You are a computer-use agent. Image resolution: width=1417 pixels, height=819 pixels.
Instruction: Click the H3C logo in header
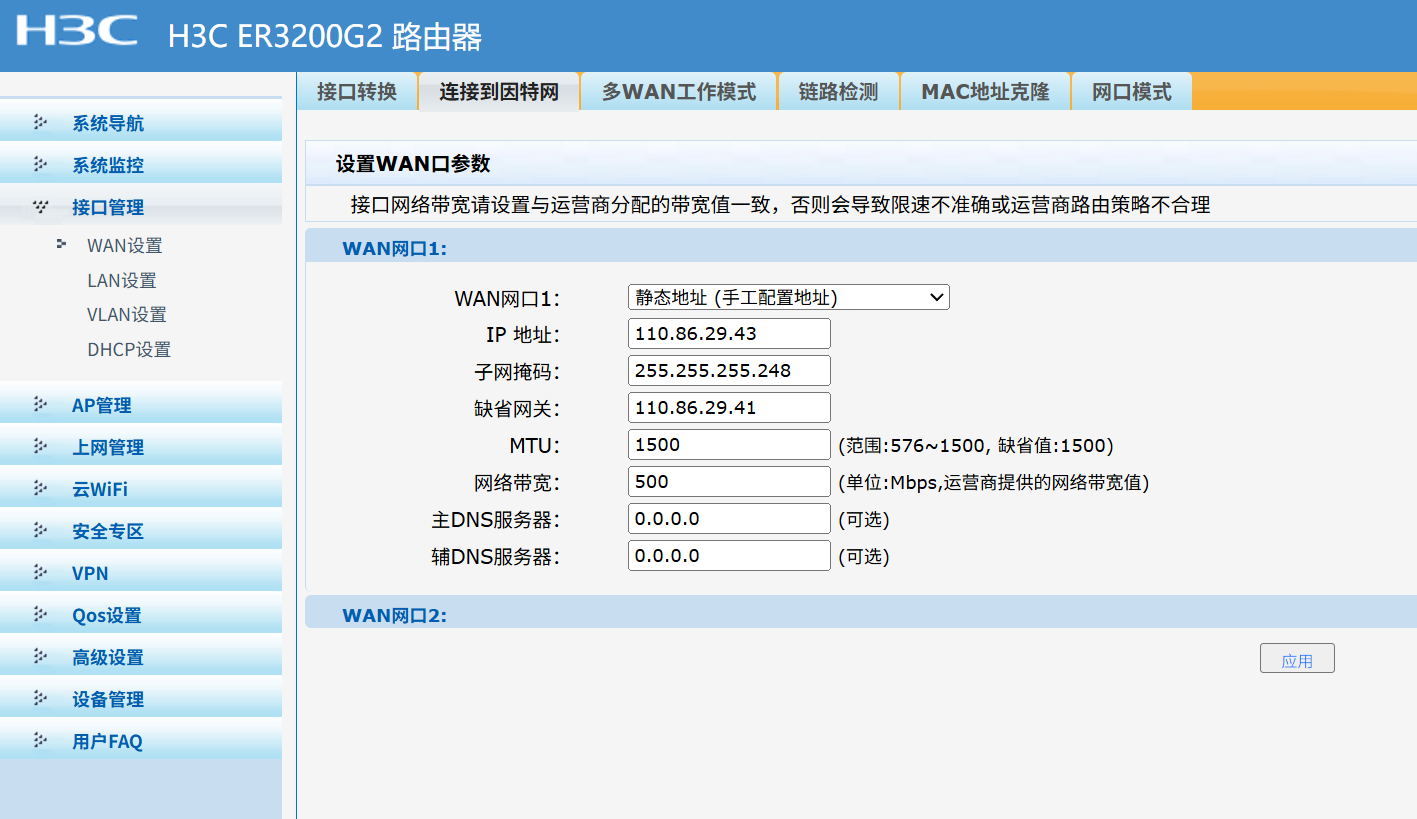77,31
